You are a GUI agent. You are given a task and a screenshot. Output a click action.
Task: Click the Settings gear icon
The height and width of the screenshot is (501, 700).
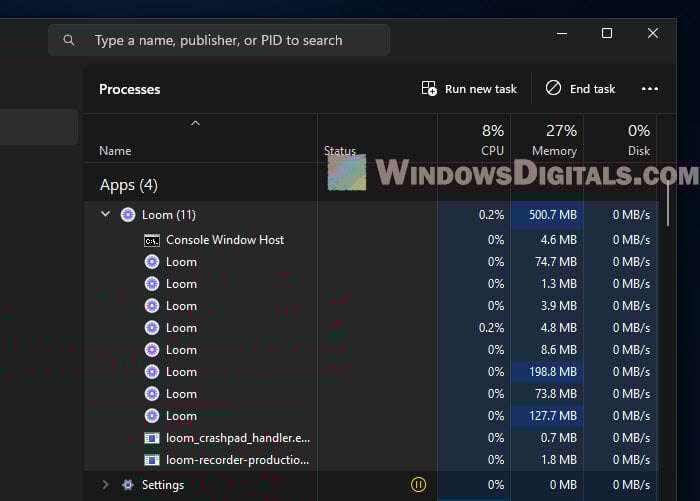pyautogui.click(x=128, y=484)
